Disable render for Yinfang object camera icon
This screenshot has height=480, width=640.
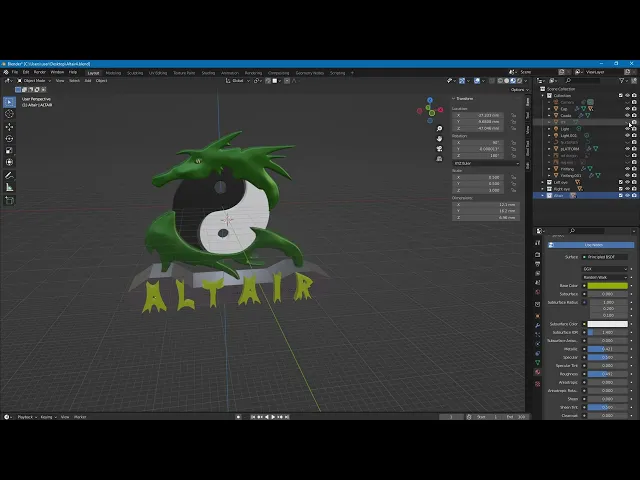click(x=634, y=169)
